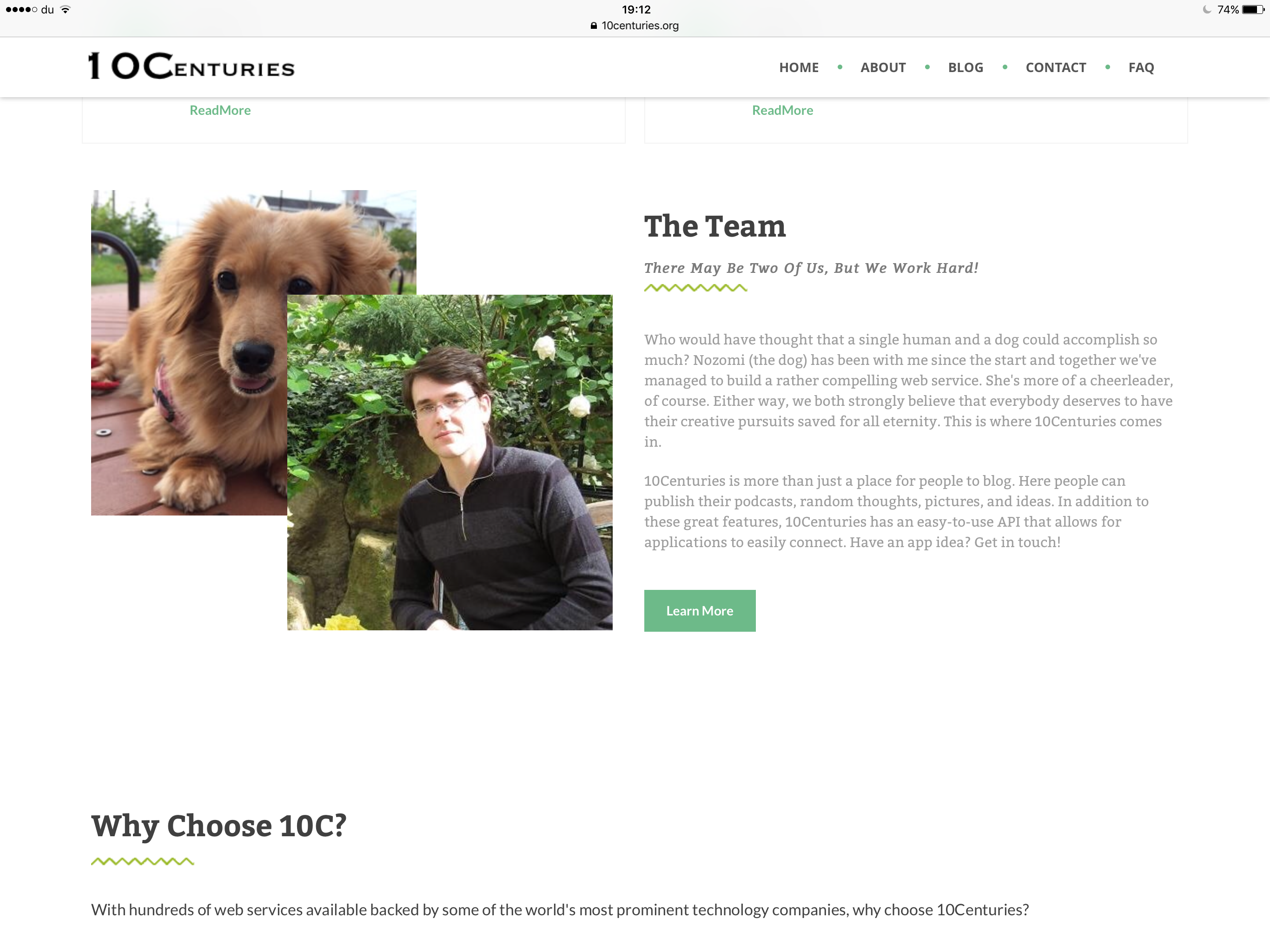
Task: Click The Team heading
Action: 714,225
